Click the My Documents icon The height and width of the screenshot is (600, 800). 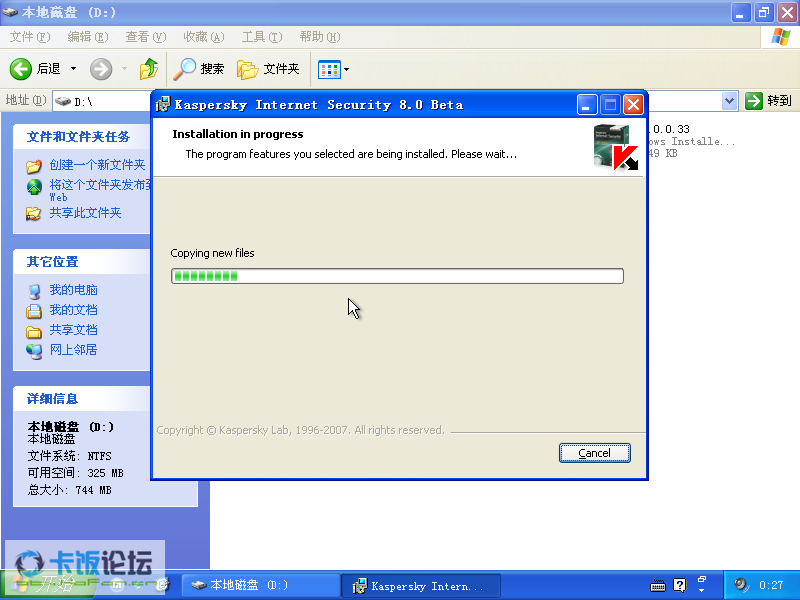coord(34,311)
